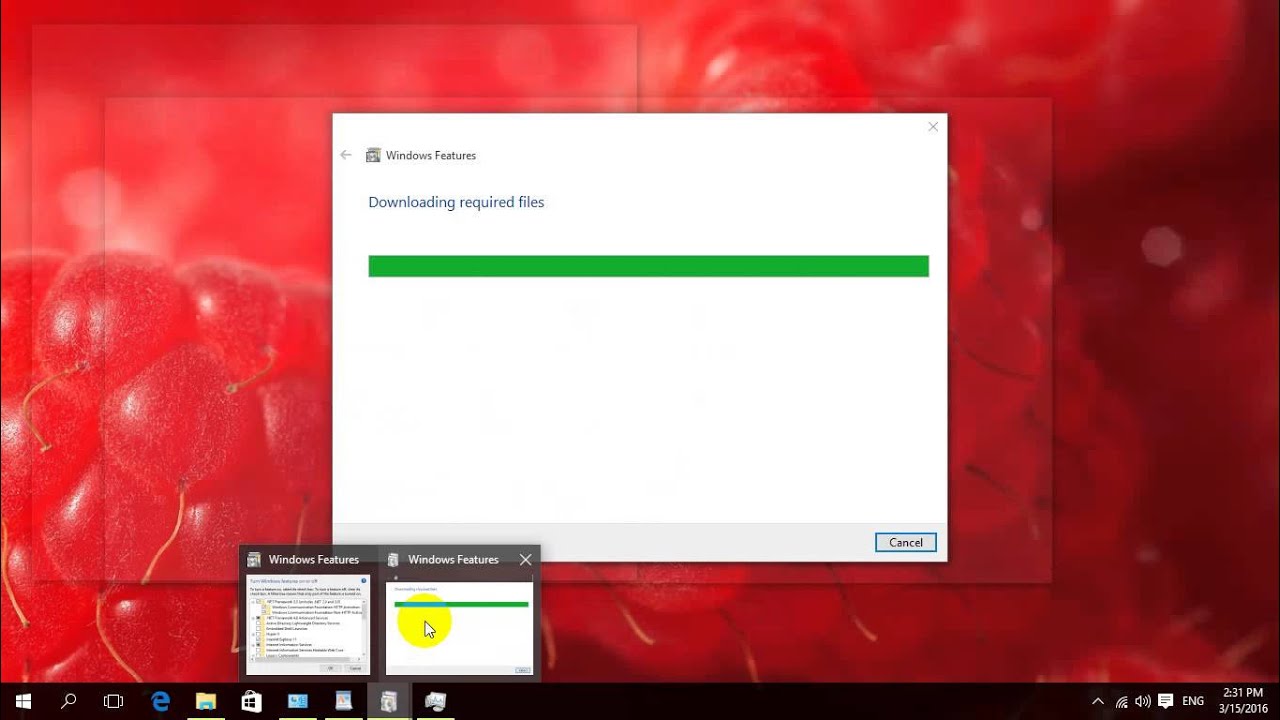The height and width of the screenshot is (720, 1280).
Task: Show hidden system tray icons
Action: 1098,702
